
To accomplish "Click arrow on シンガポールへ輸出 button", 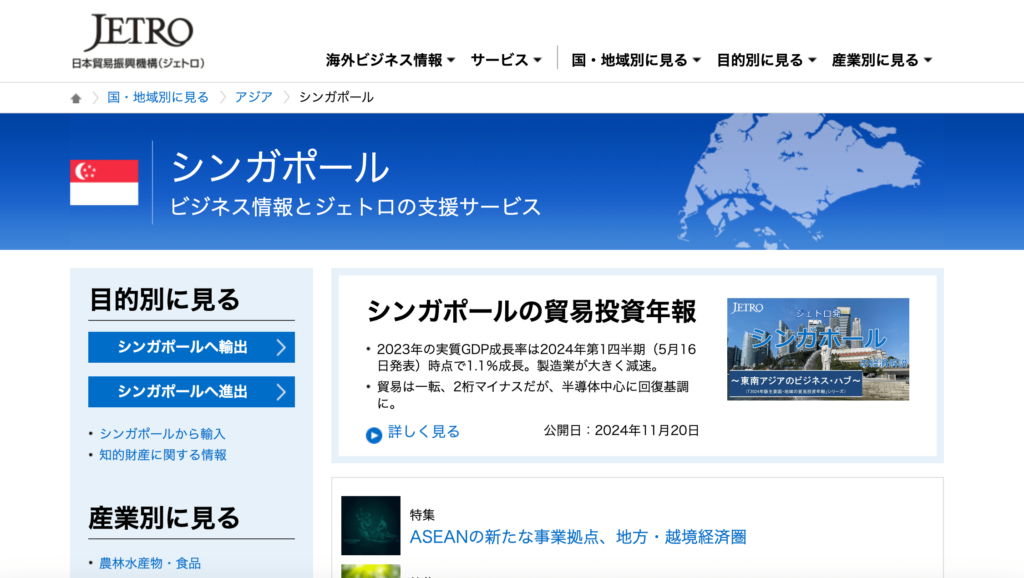I will tap(281, 347).
